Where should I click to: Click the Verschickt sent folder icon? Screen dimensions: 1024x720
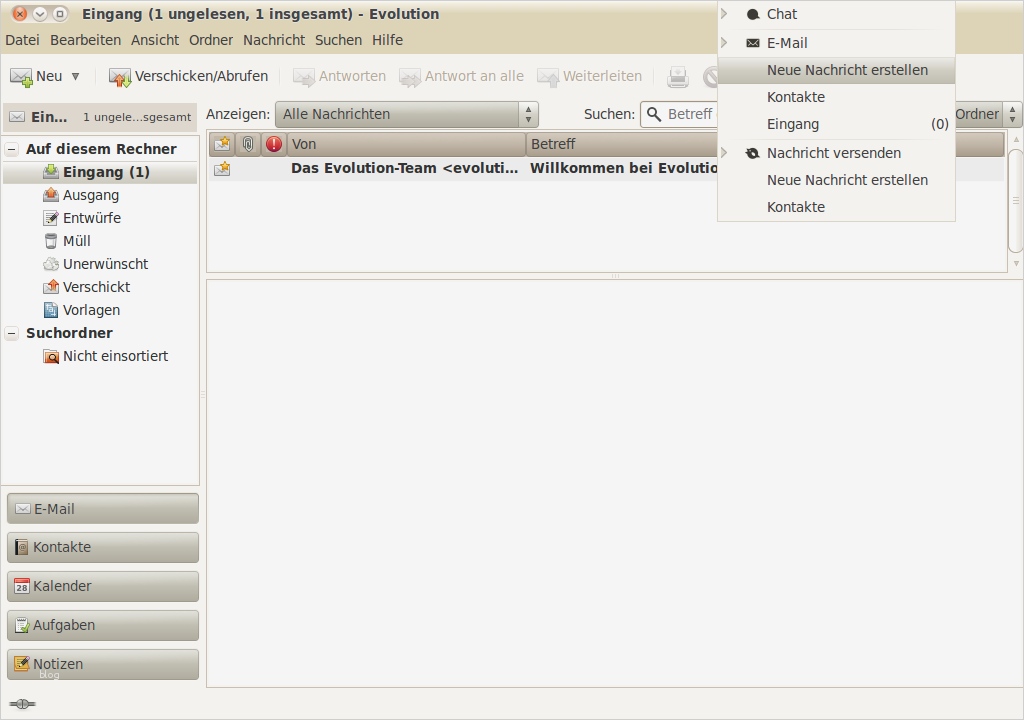[51, 287]
